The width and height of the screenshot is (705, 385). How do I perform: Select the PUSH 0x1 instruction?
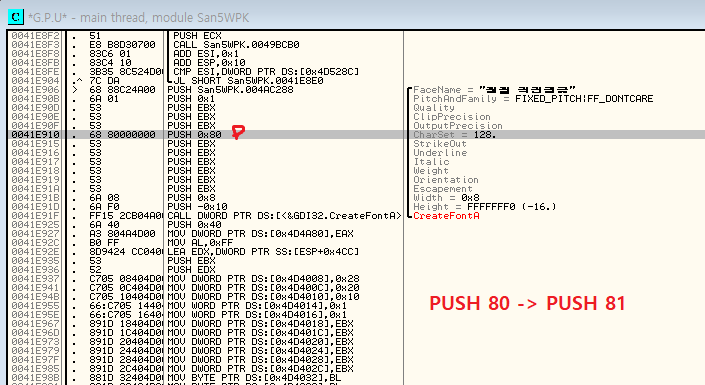click(191, 98)
